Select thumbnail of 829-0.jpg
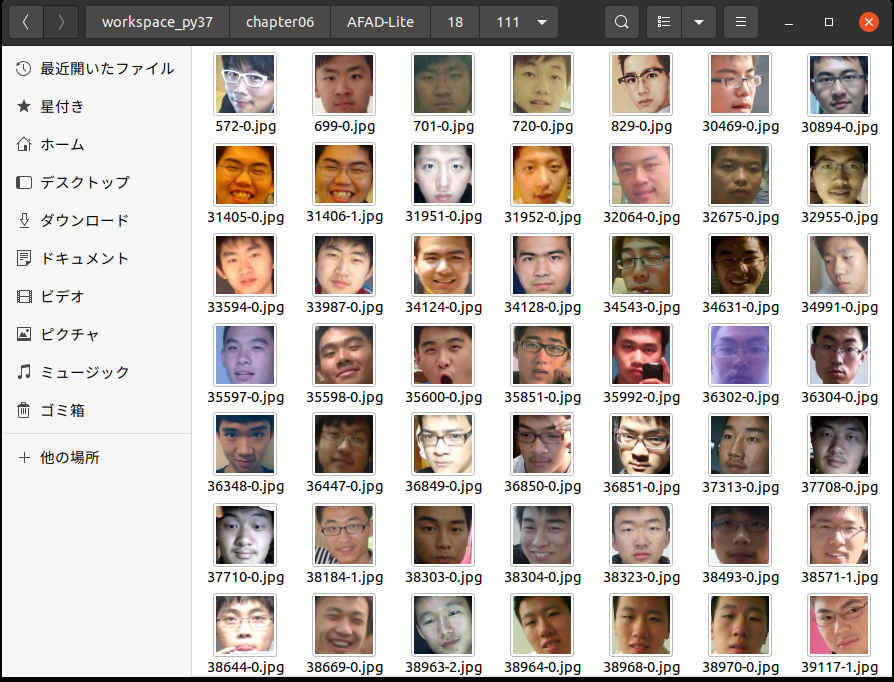894x682 pixels. (641, 84)
